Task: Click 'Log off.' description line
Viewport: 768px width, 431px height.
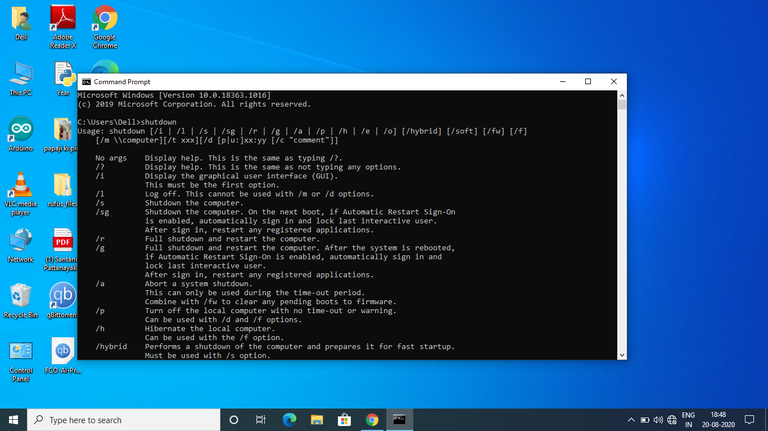Action: pyautogui.click(x=259, y=194)
